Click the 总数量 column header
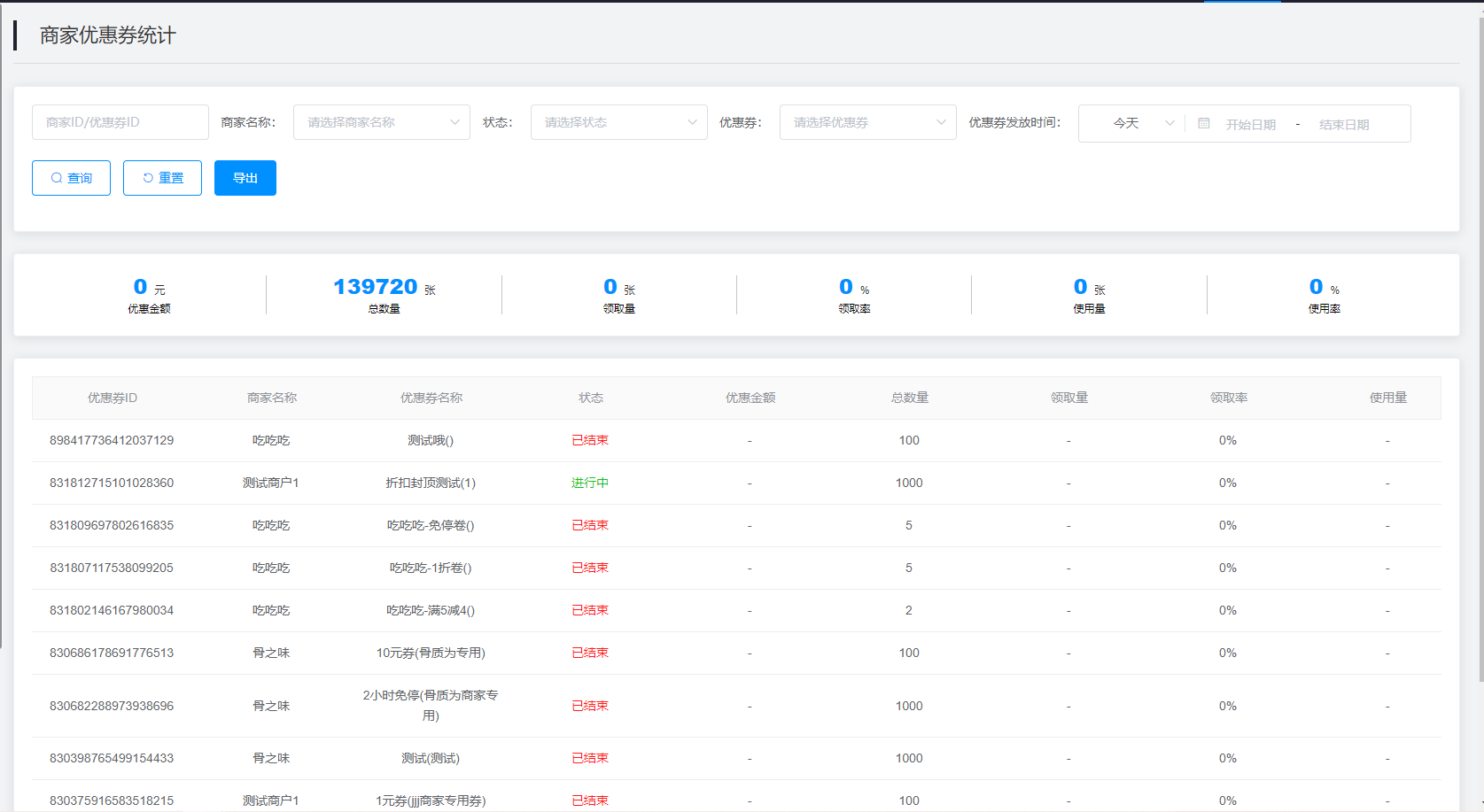Image resolution: width=1484 pixels, height=812 pixels. (x=909, y=398)
